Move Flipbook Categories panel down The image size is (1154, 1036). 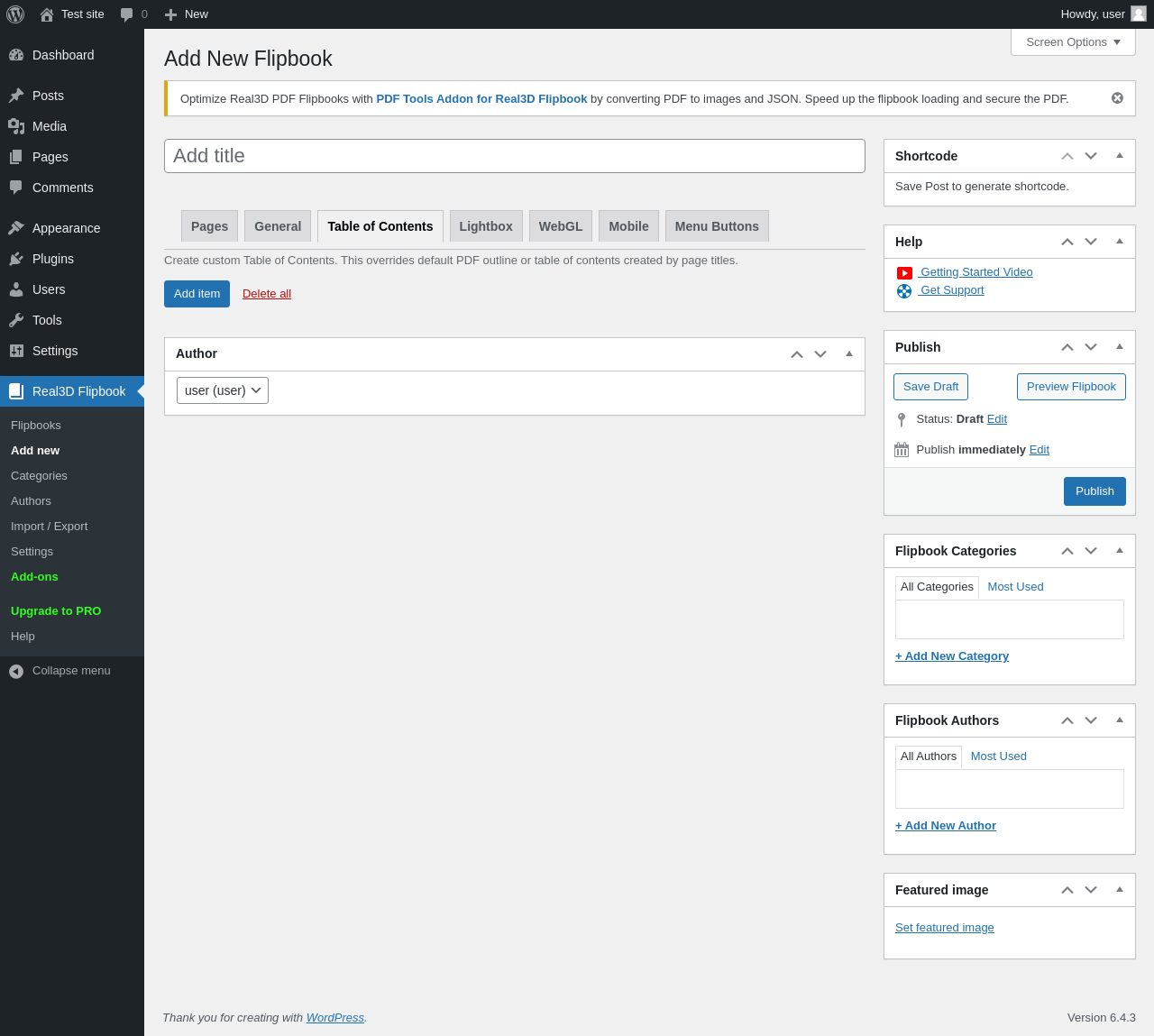(x=1091, y=551)
